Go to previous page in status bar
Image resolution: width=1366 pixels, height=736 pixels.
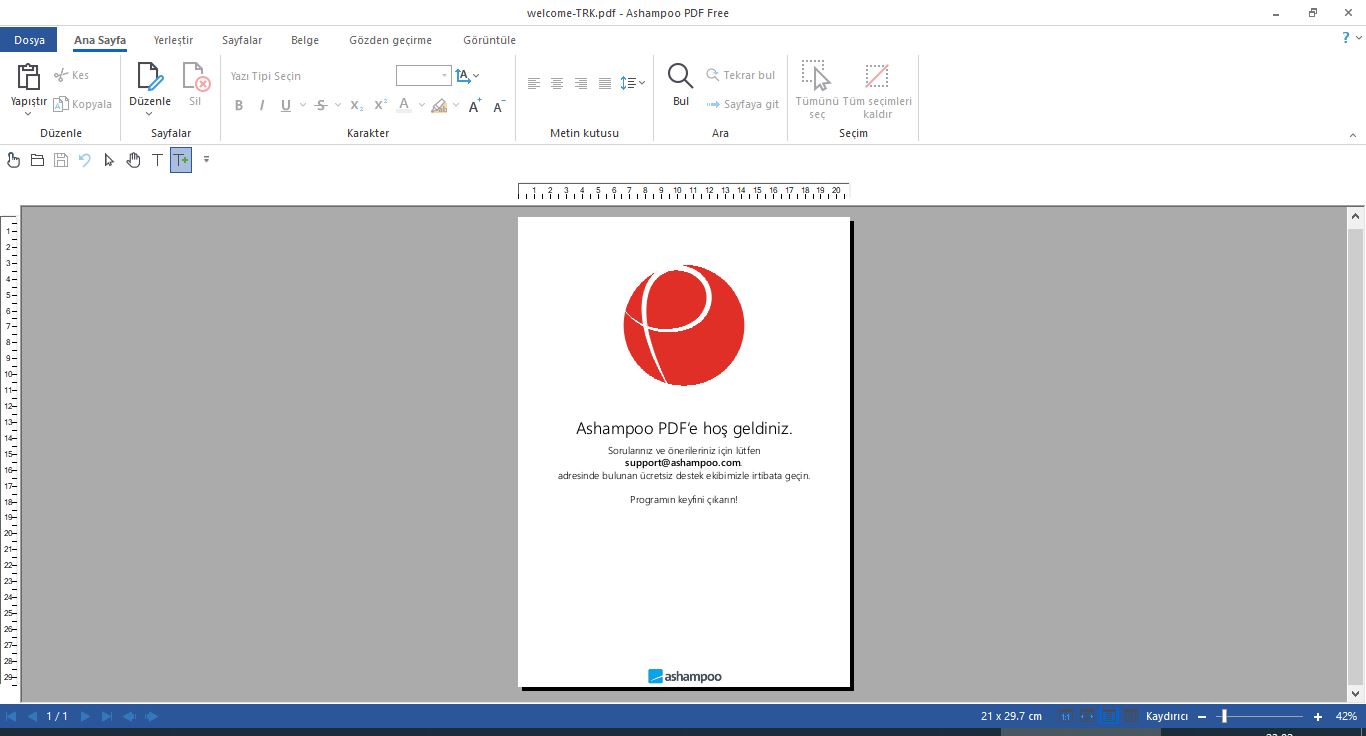coord(32,717)
